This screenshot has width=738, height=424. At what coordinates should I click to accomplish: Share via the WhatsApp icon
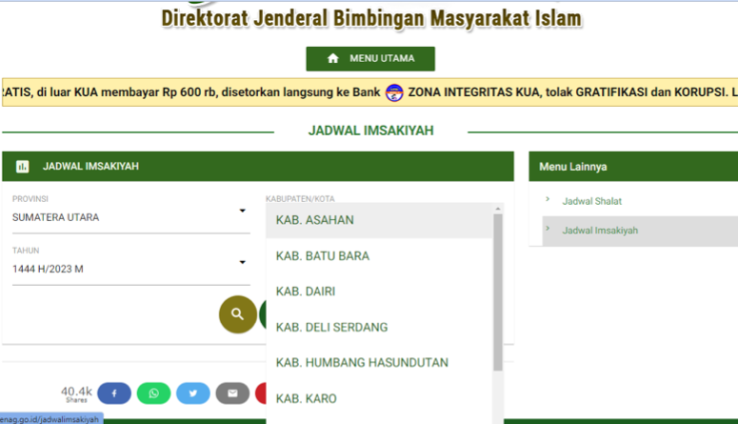click(x=154, y=393)
